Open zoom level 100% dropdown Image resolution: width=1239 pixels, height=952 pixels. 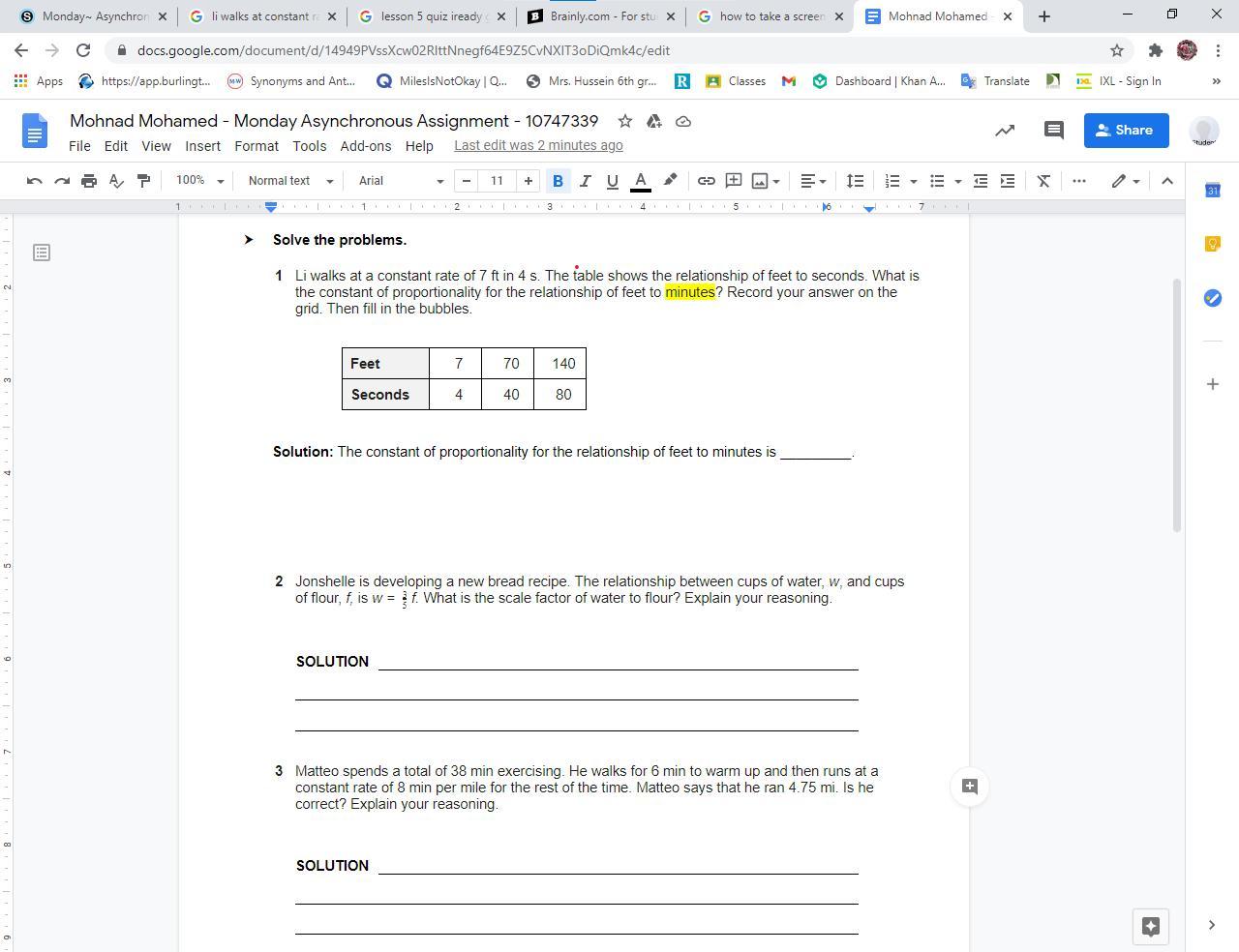(199, 181)
